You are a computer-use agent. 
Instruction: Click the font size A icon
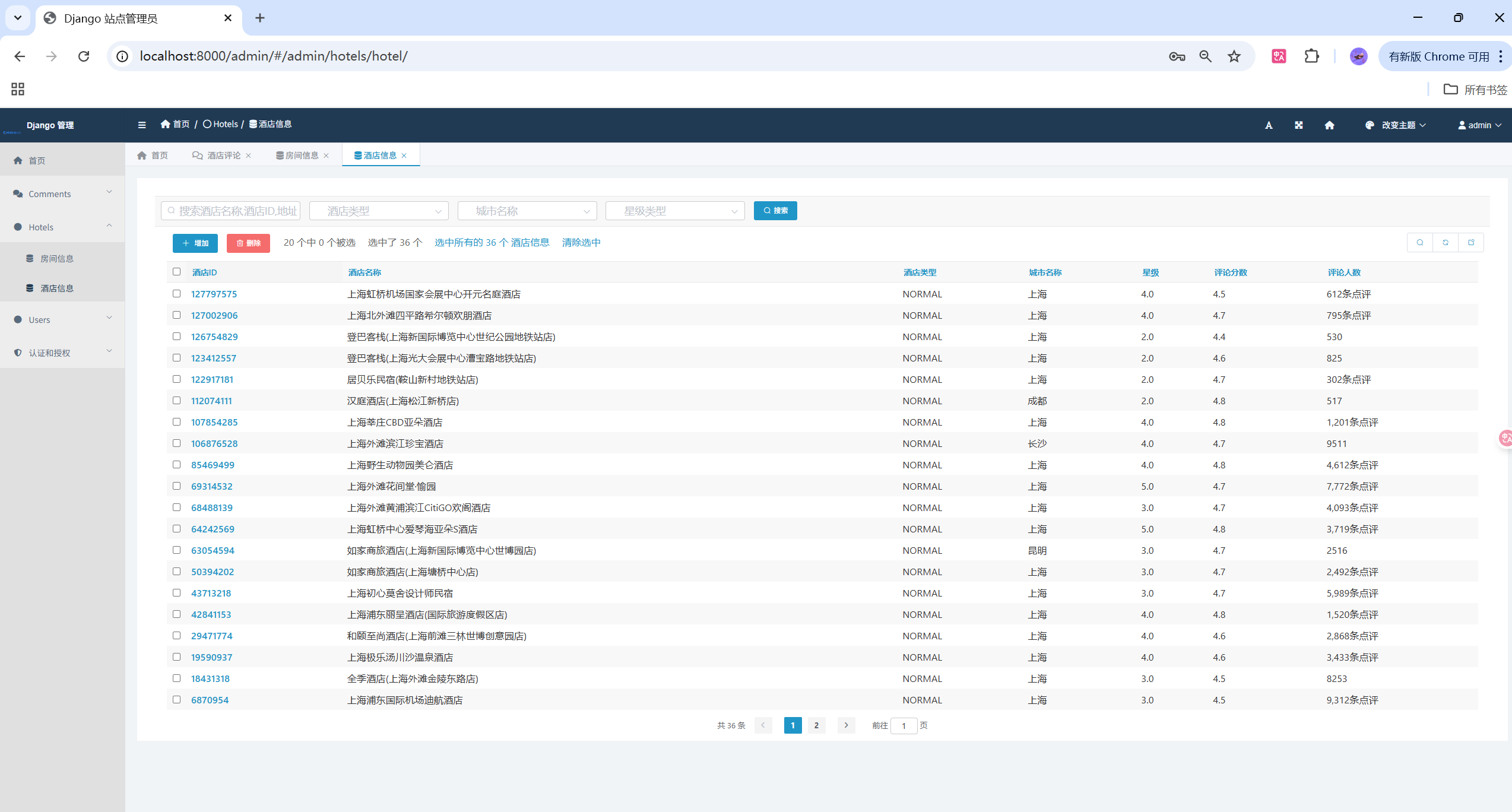1269,125
